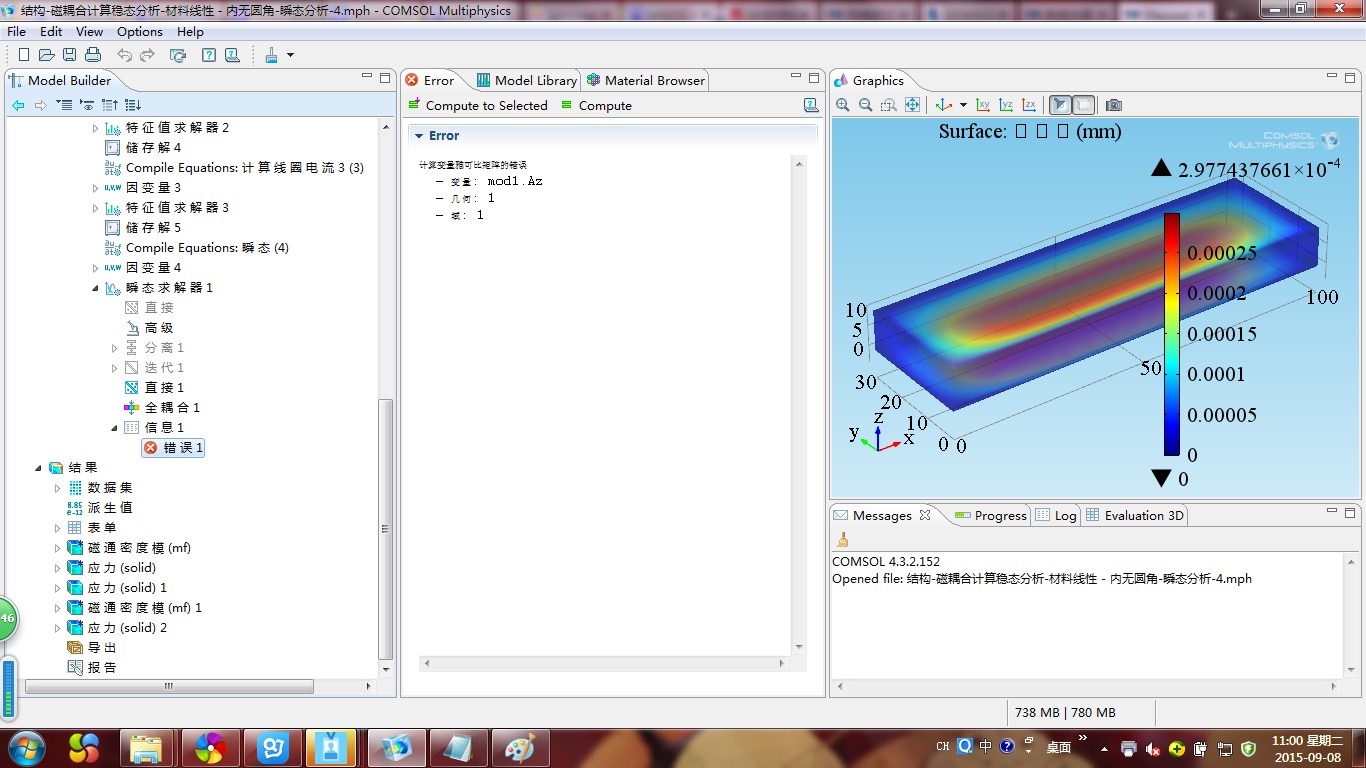1366x768 pixels.
Task: Click the Compute button
Action: pos(597,105)
